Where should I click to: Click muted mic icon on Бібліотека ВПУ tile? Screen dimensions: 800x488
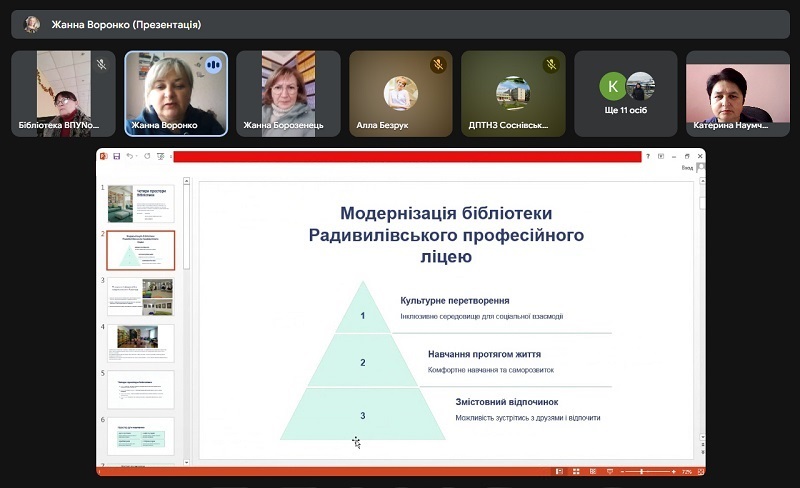101,64
